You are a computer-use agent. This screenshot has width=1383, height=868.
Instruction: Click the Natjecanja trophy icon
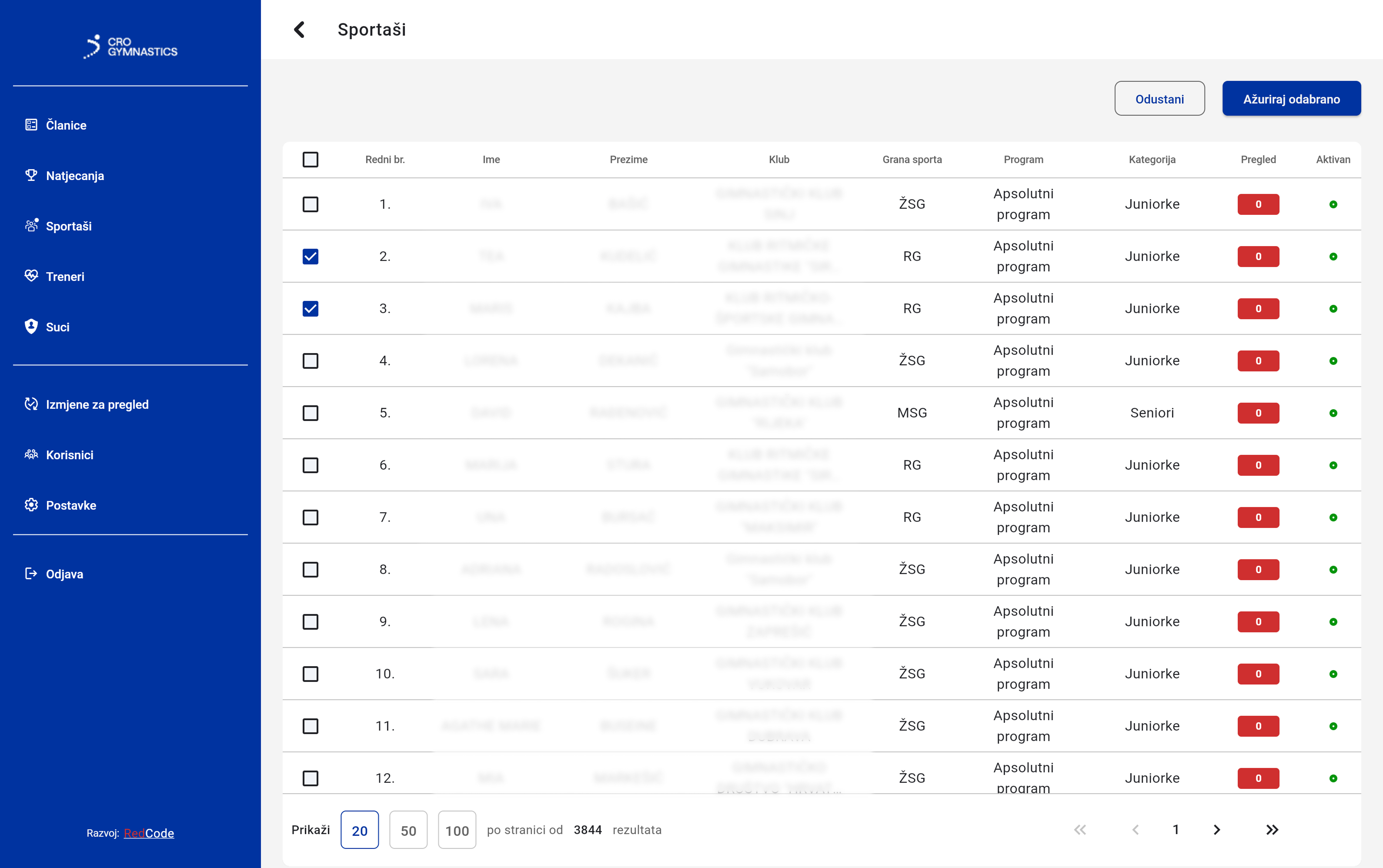(31, 175)
